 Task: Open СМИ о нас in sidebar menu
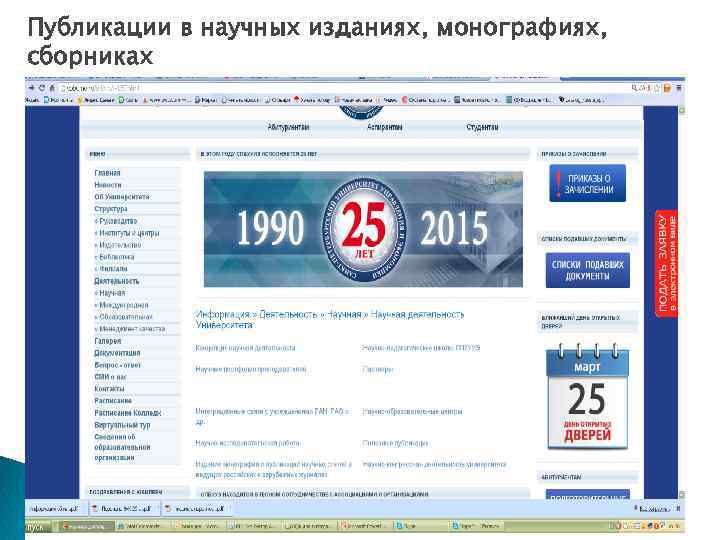point(110,377)
